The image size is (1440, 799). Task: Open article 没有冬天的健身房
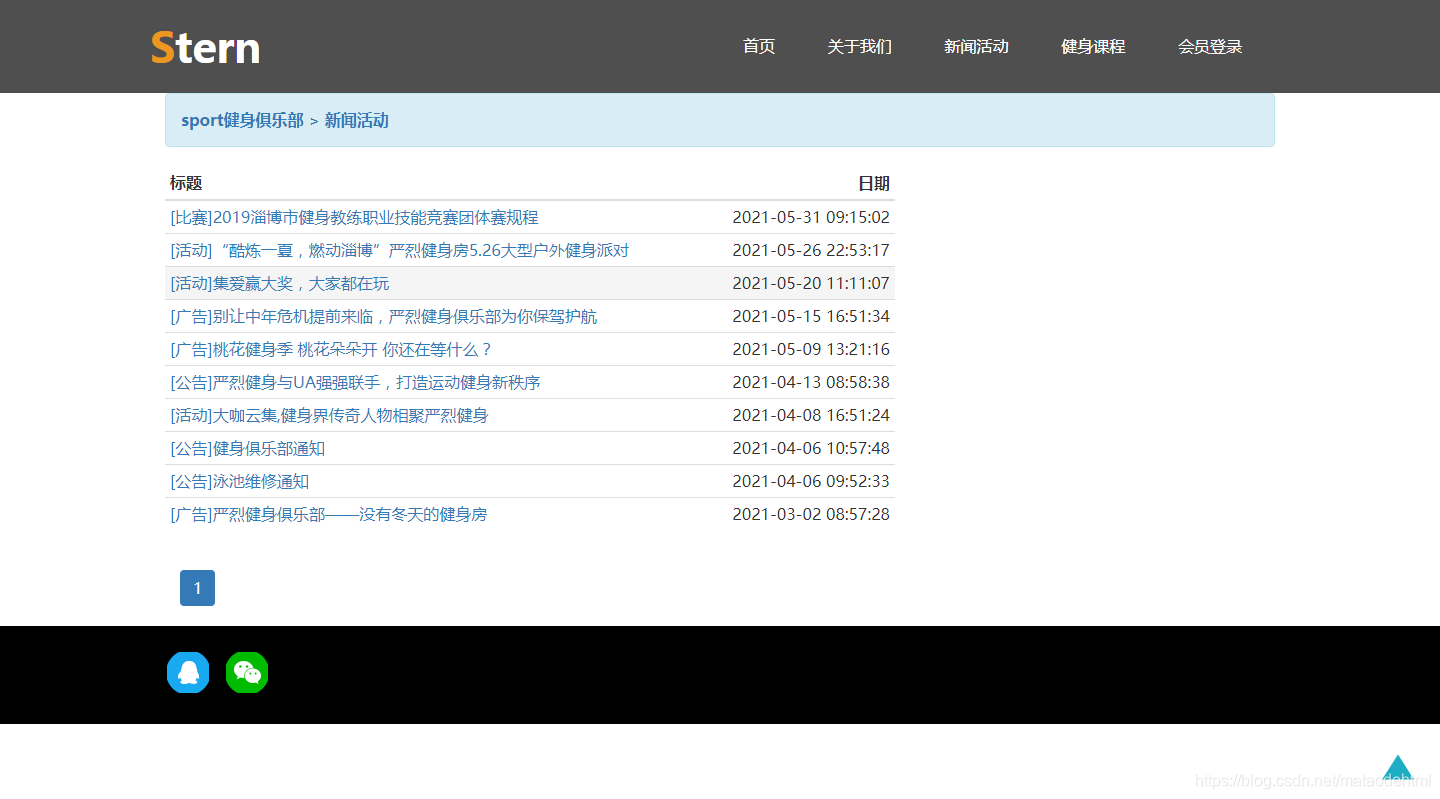(x=329, y=514)
